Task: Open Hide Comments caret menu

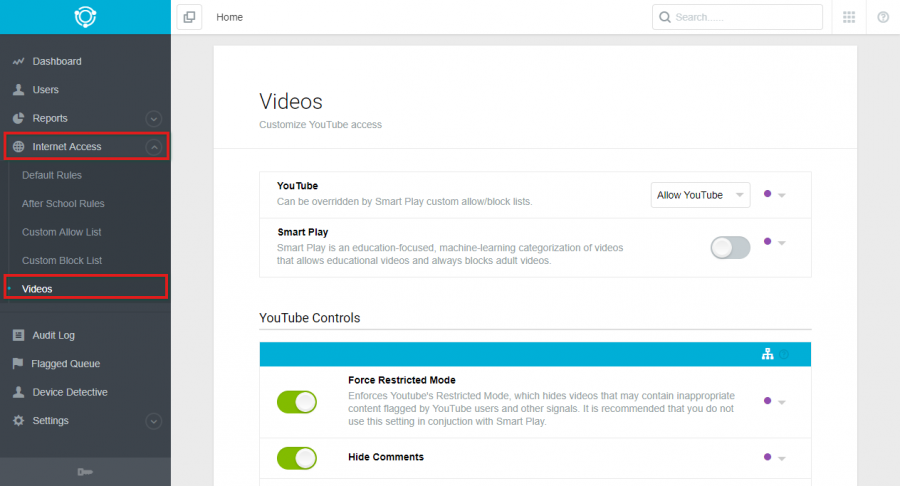Action: pyautogui.click(x=782, y=459)
